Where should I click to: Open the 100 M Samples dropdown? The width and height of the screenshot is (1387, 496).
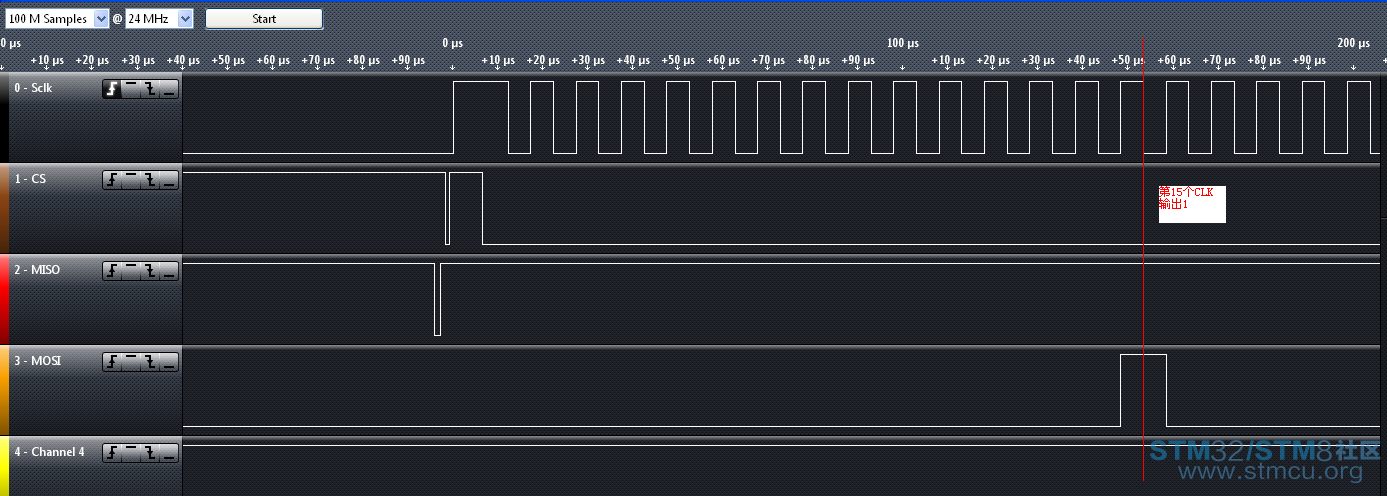click(x=56, y=19)
